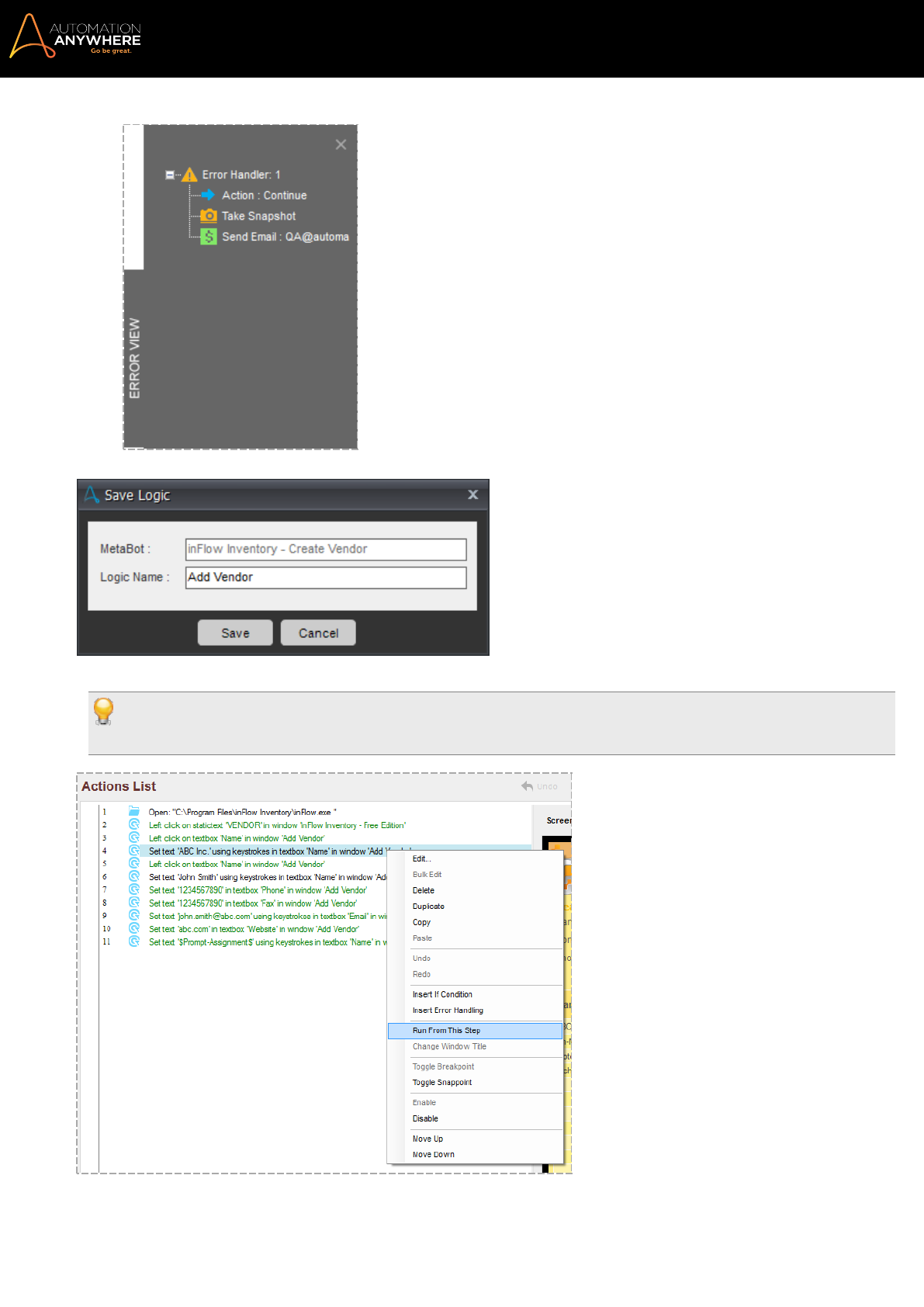Select the 'Open: C:\Program Files' action row
Screen dimensions: 924x1307
pos(243,813)
